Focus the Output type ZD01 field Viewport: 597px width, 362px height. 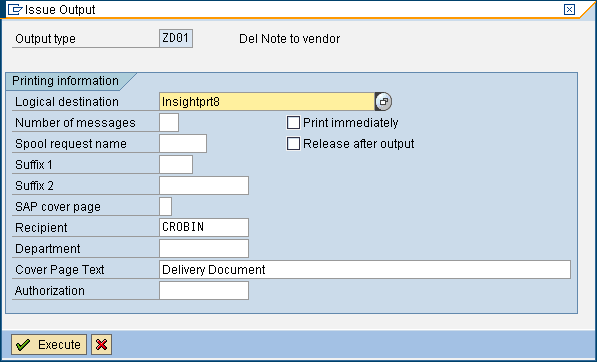pyautogui.click(x=176, y=38)
